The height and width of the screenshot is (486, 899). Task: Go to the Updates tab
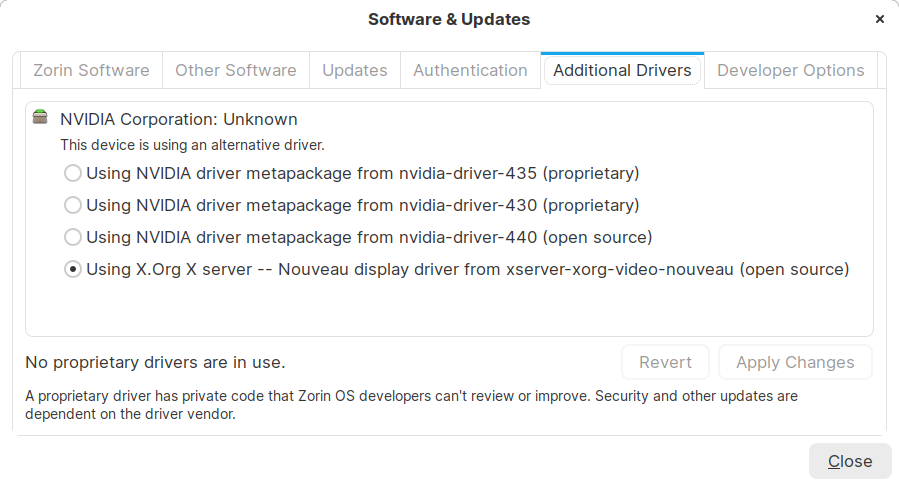coord(355,70)
